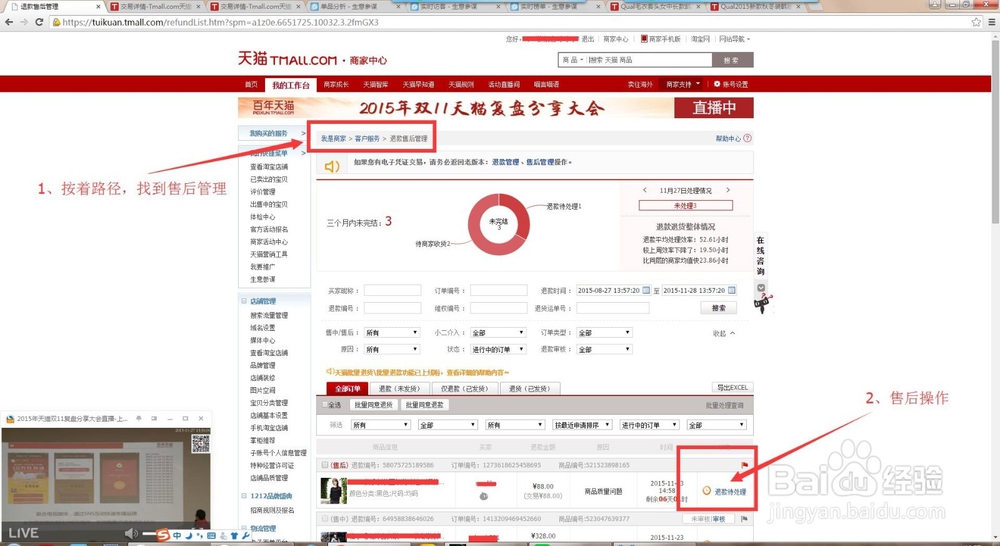This screenshot has width=1000, height=546.
Task: Open the 原因 dropdown
Action: (x=391, y=349)
